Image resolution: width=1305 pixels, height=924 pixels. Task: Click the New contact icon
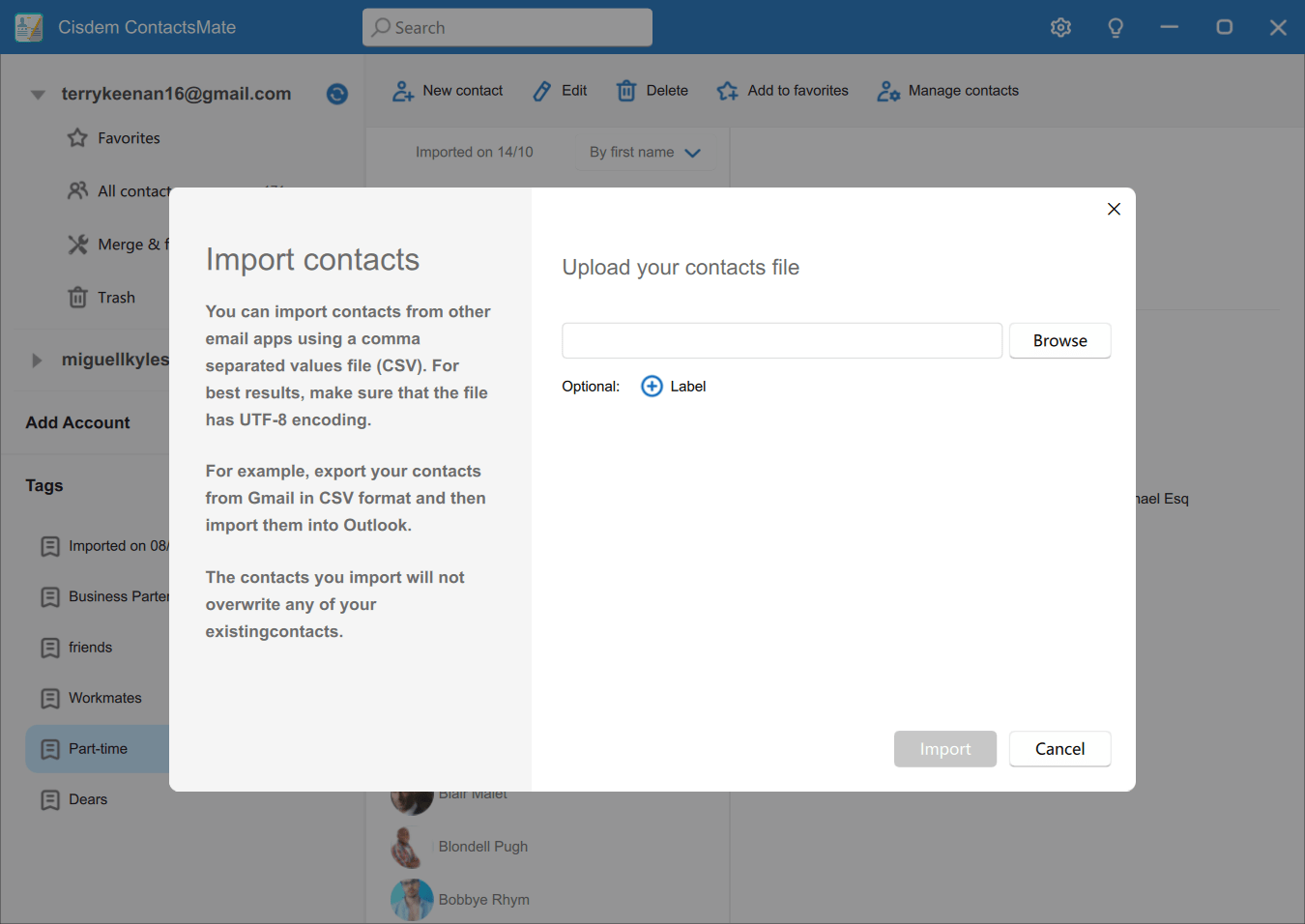(403, 91)
